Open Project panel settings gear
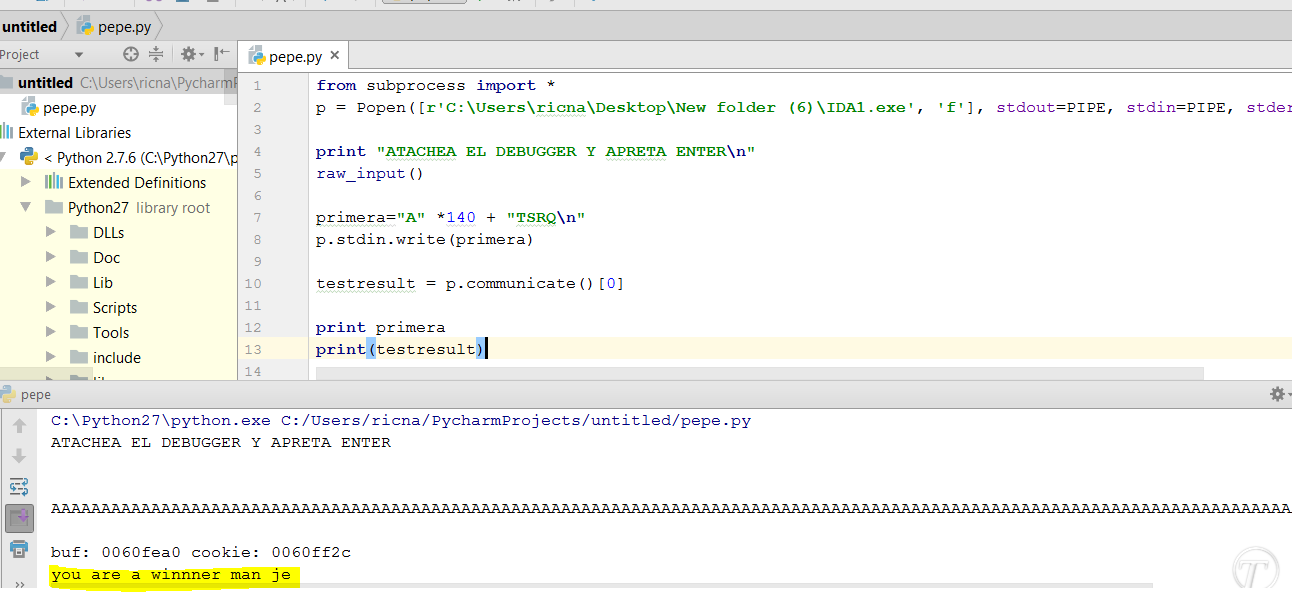Viewport: 1292px width, 592px height. click(x=189, y=54)
